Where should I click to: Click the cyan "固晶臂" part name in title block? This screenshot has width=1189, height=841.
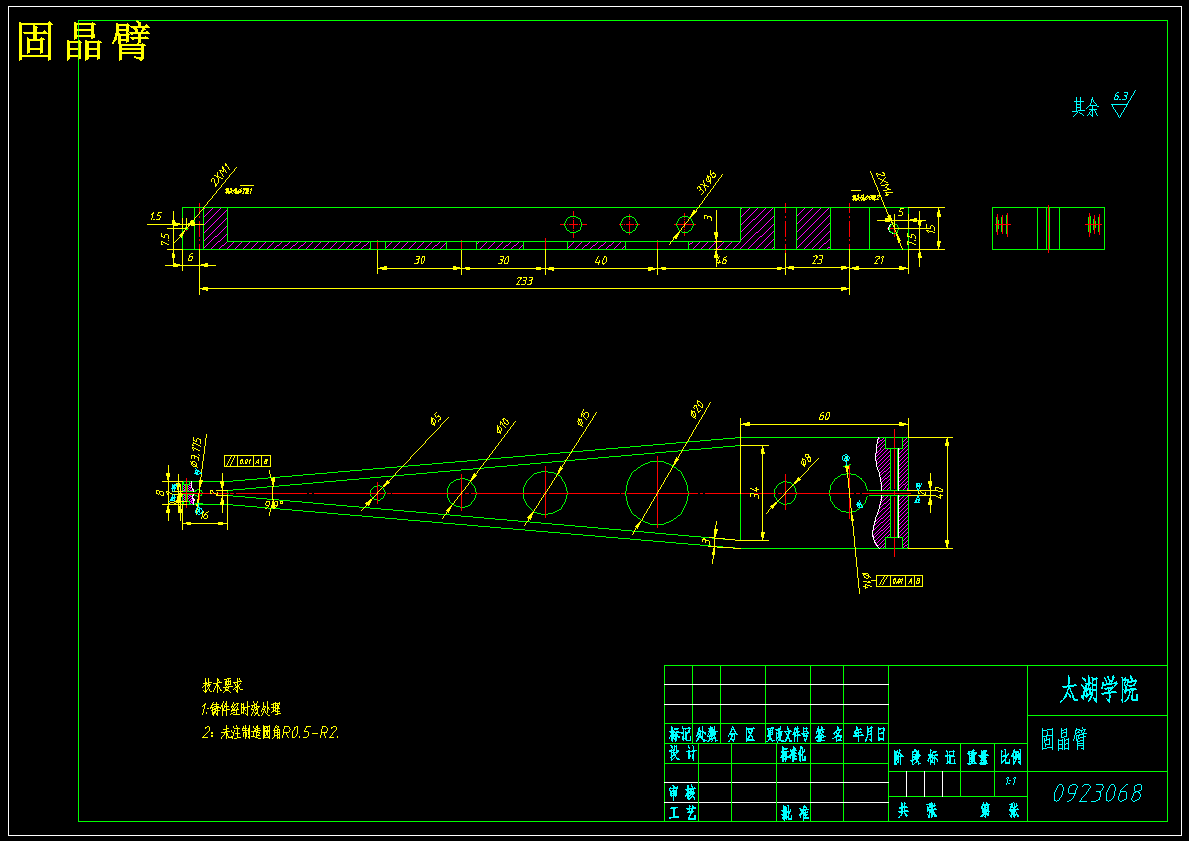1064,740
